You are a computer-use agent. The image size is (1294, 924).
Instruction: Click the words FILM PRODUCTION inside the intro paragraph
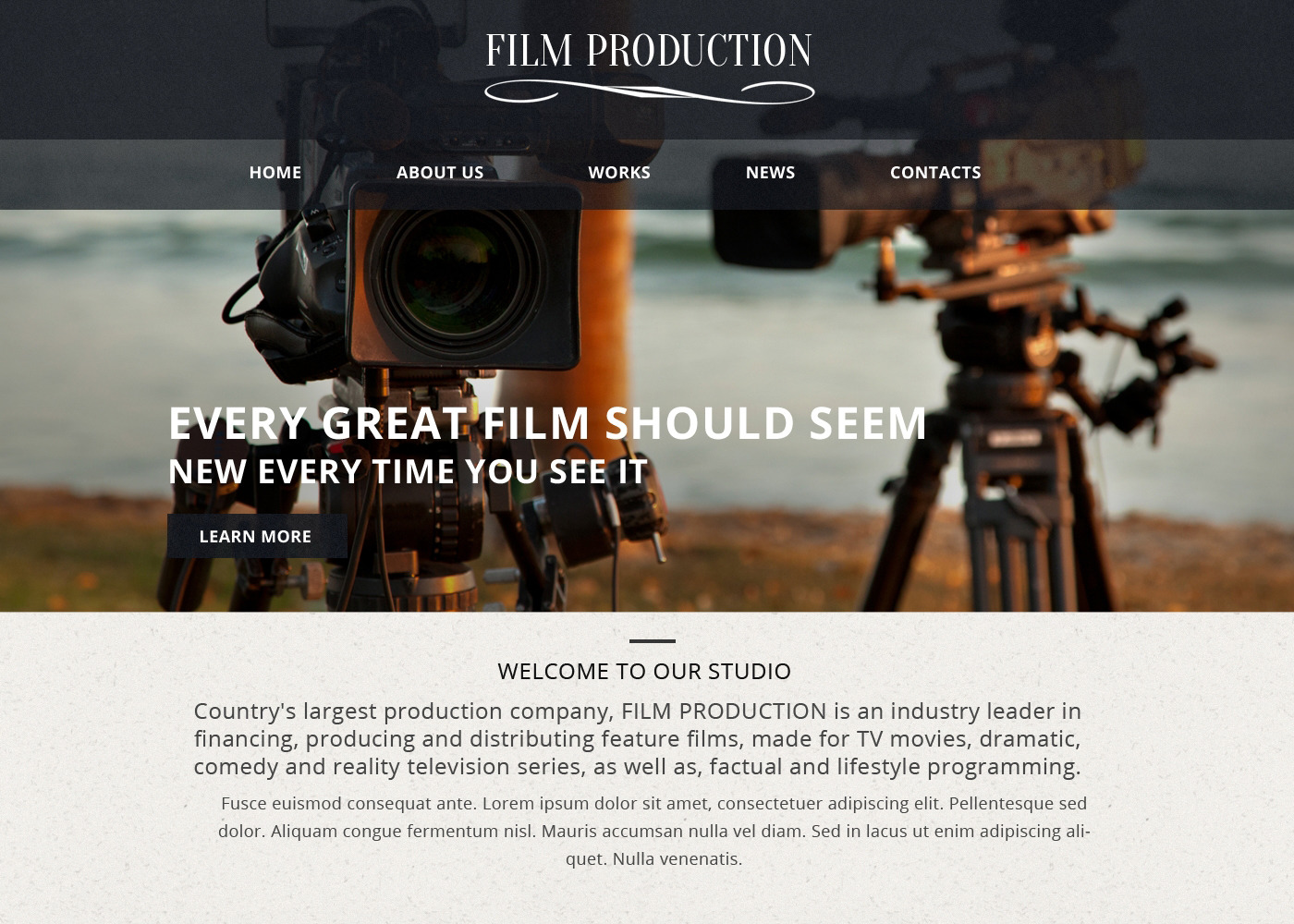click(724, 711)
